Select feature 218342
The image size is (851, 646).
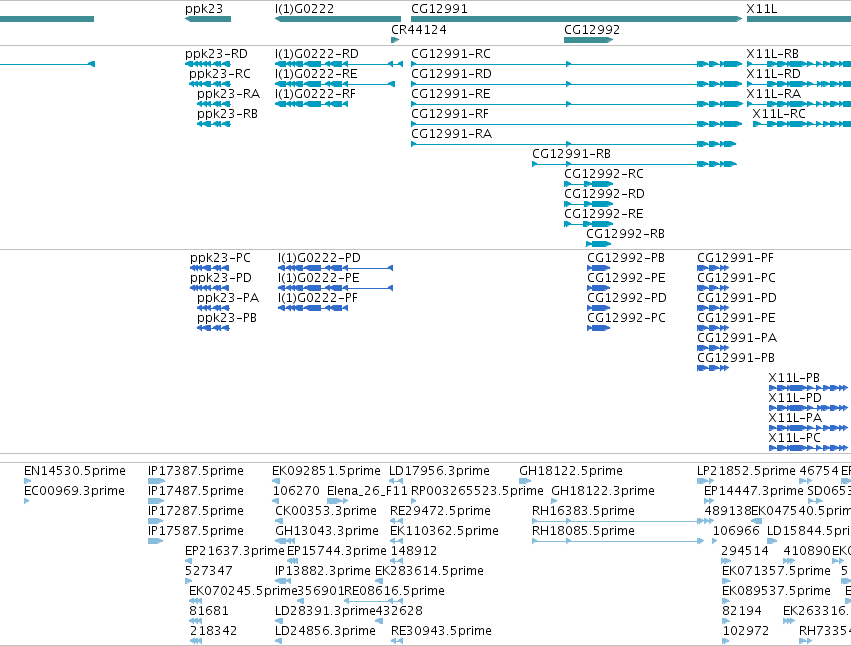point(213,632)
